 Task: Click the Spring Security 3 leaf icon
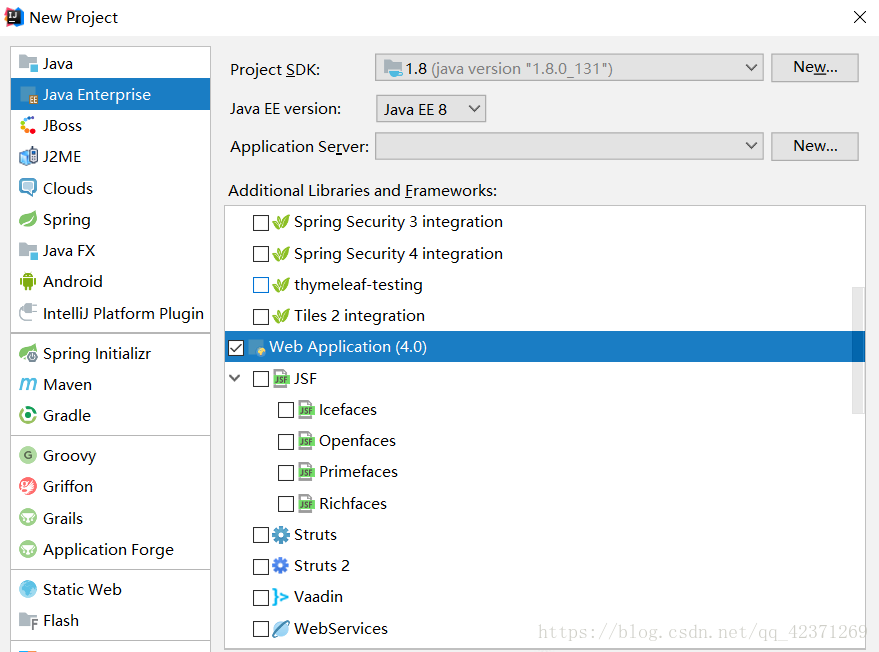coord(281,222)
